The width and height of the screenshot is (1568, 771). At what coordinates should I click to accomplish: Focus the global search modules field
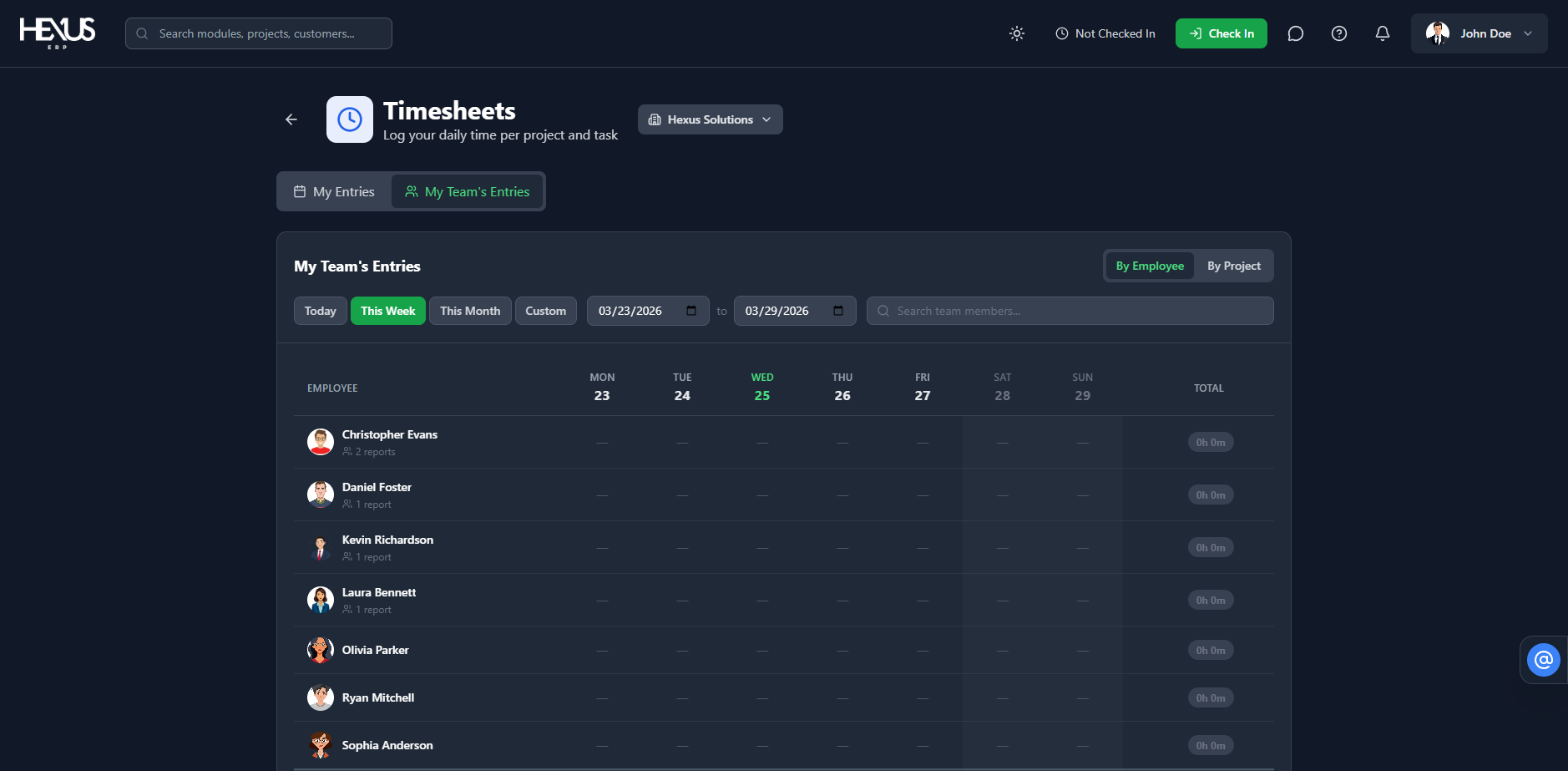point(259,33)
